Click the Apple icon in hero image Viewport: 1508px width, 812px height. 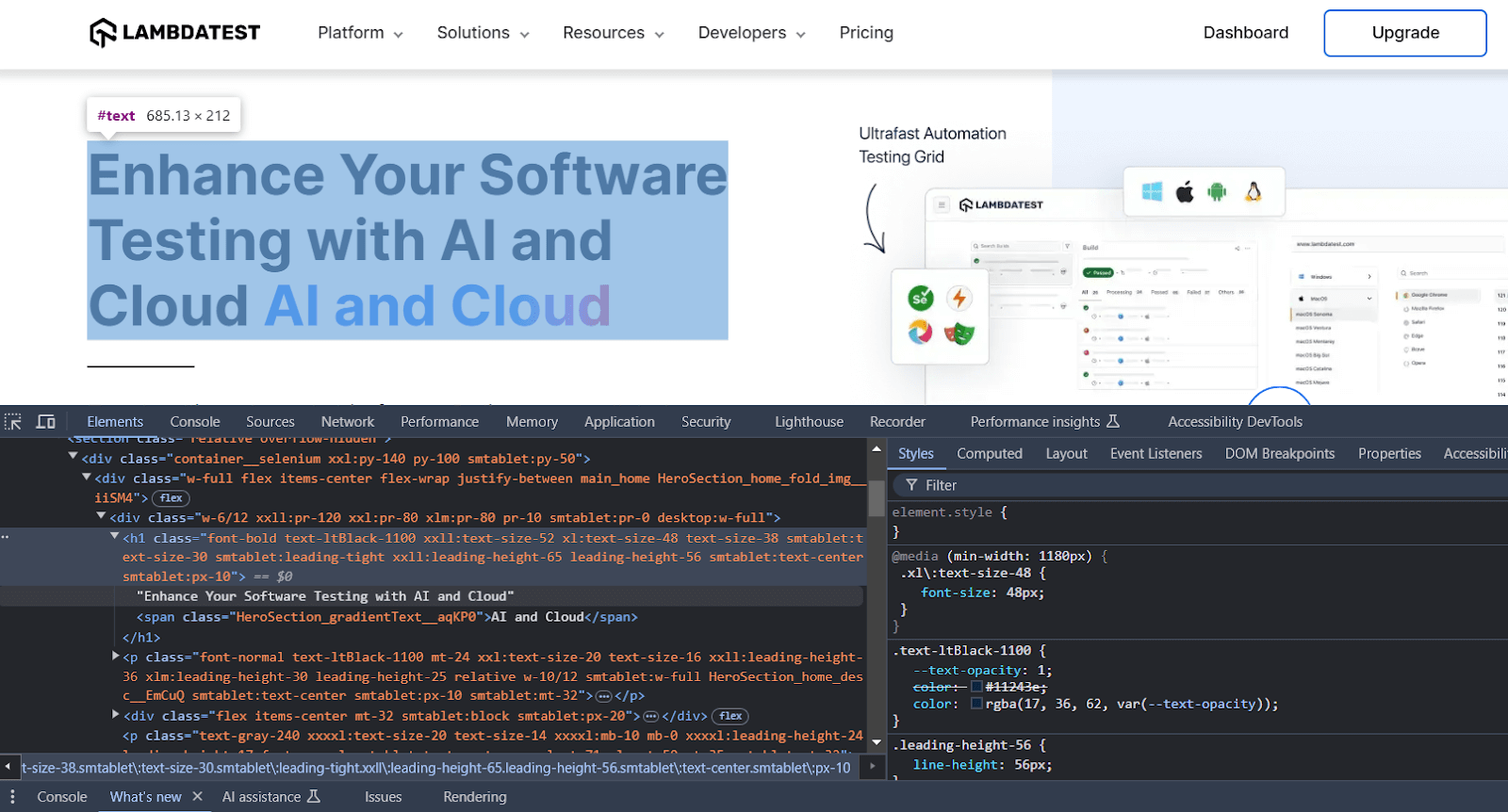click(1185, 192)
